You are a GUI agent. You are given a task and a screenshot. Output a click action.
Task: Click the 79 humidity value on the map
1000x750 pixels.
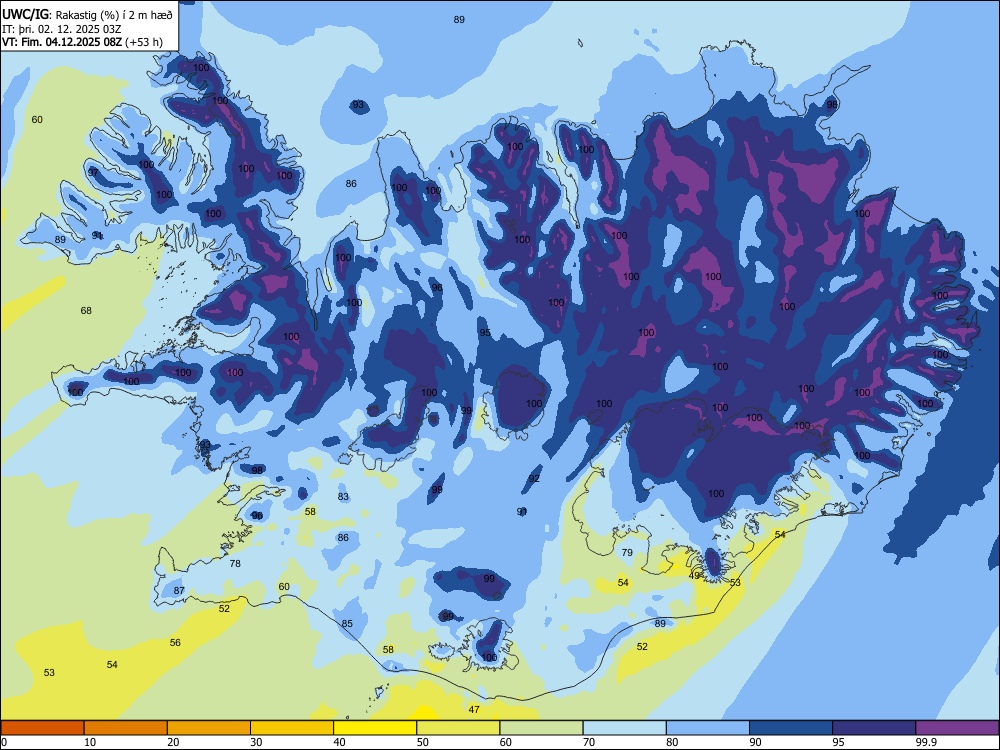627,552
